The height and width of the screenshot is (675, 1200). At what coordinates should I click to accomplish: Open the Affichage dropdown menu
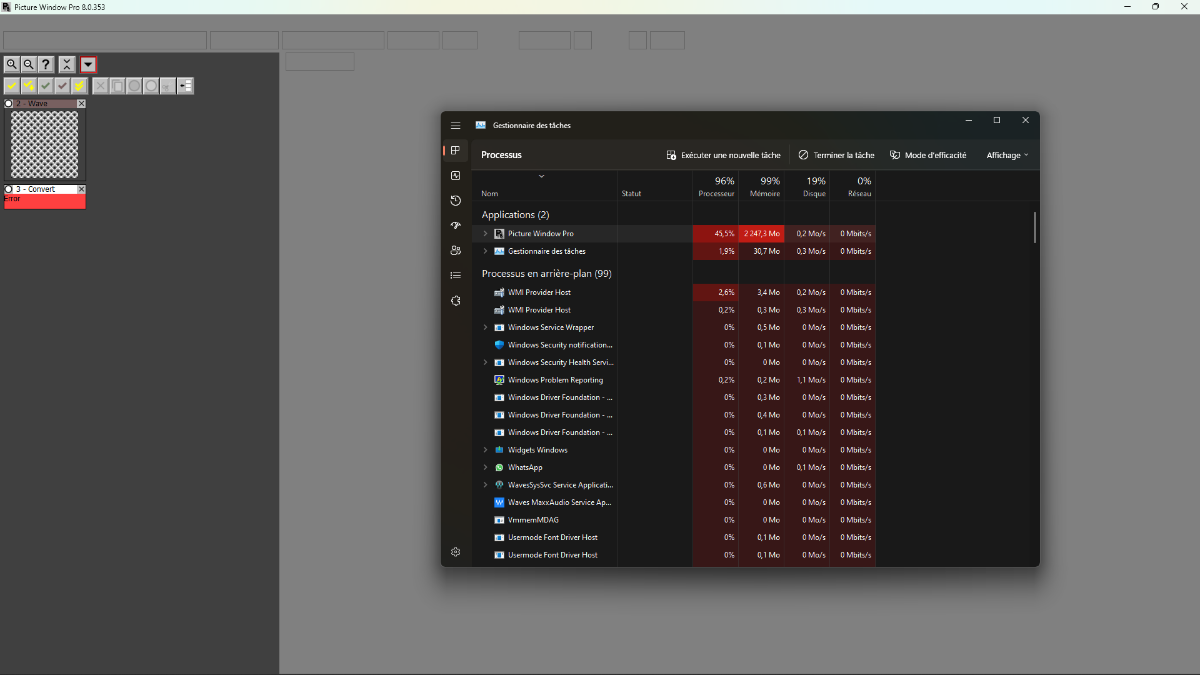click(1007, 155)
